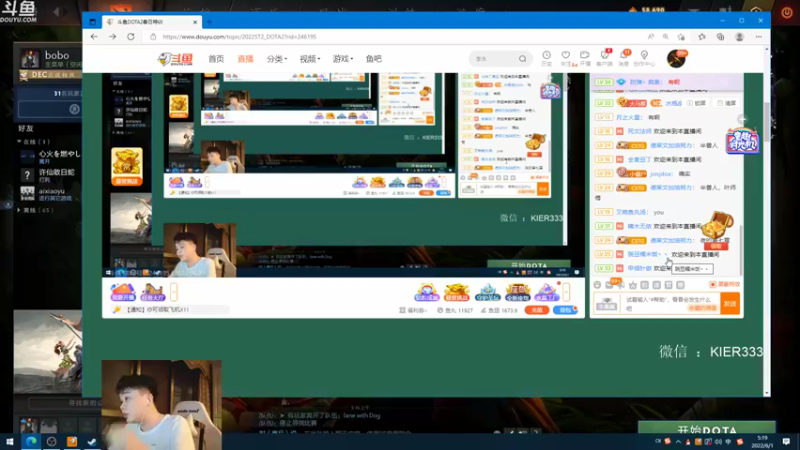Click the bobo profile avatar in Dota
Image resolution: width=800 pixels, height=450 pixels.
click(x=30, y=58)
